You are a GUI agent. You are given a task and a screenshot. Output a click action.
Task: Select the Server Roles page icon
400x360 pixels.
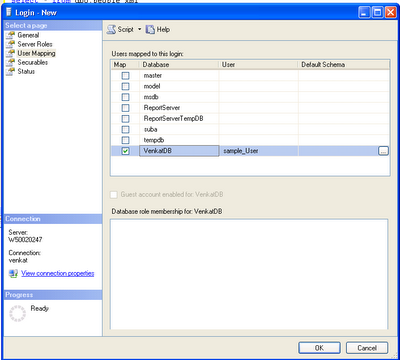tap(11, 44)
